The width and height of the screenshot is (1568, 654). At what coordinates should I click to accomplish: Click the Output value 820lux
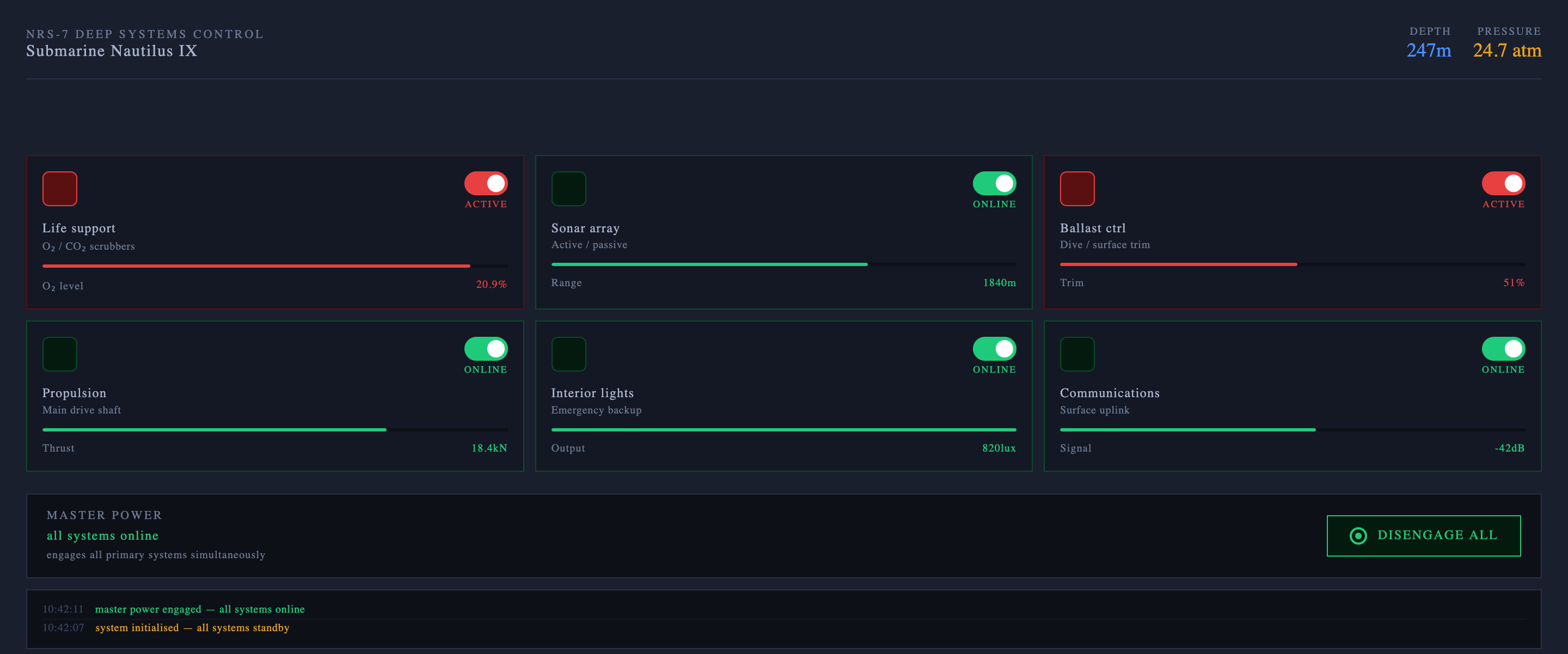[x=999, y=448]
